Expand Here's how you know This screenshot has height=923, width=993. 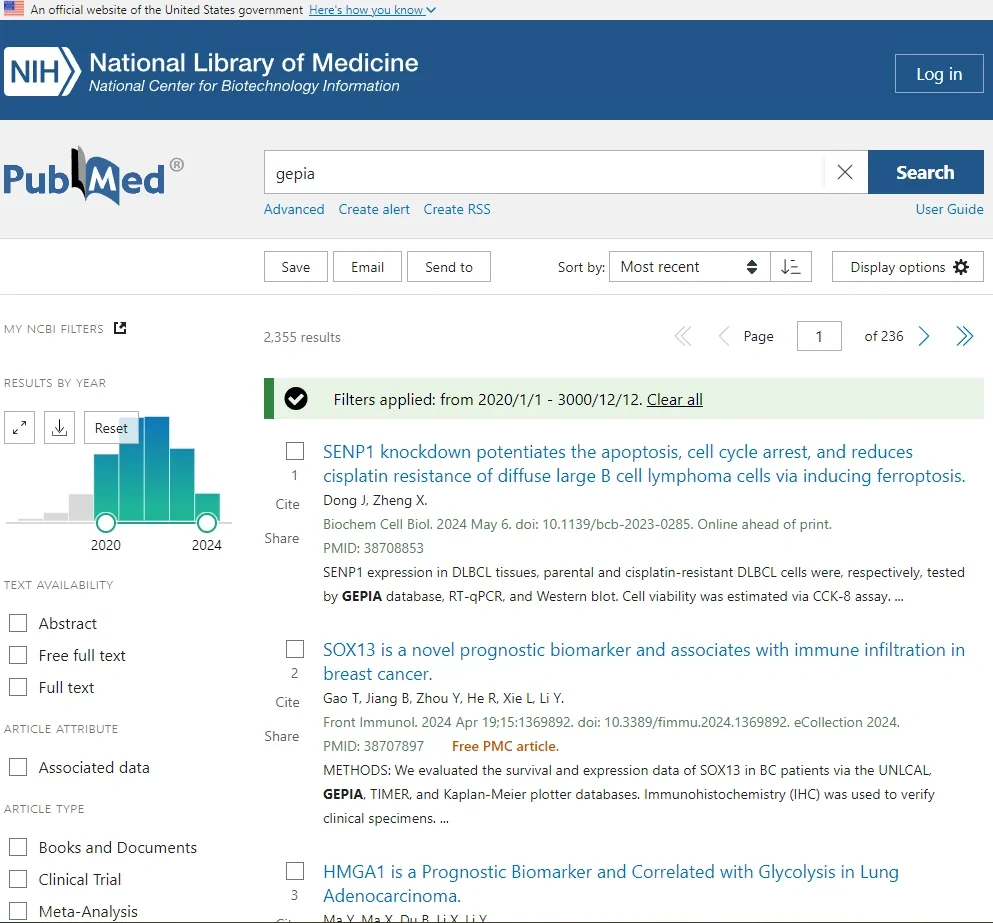372,10
